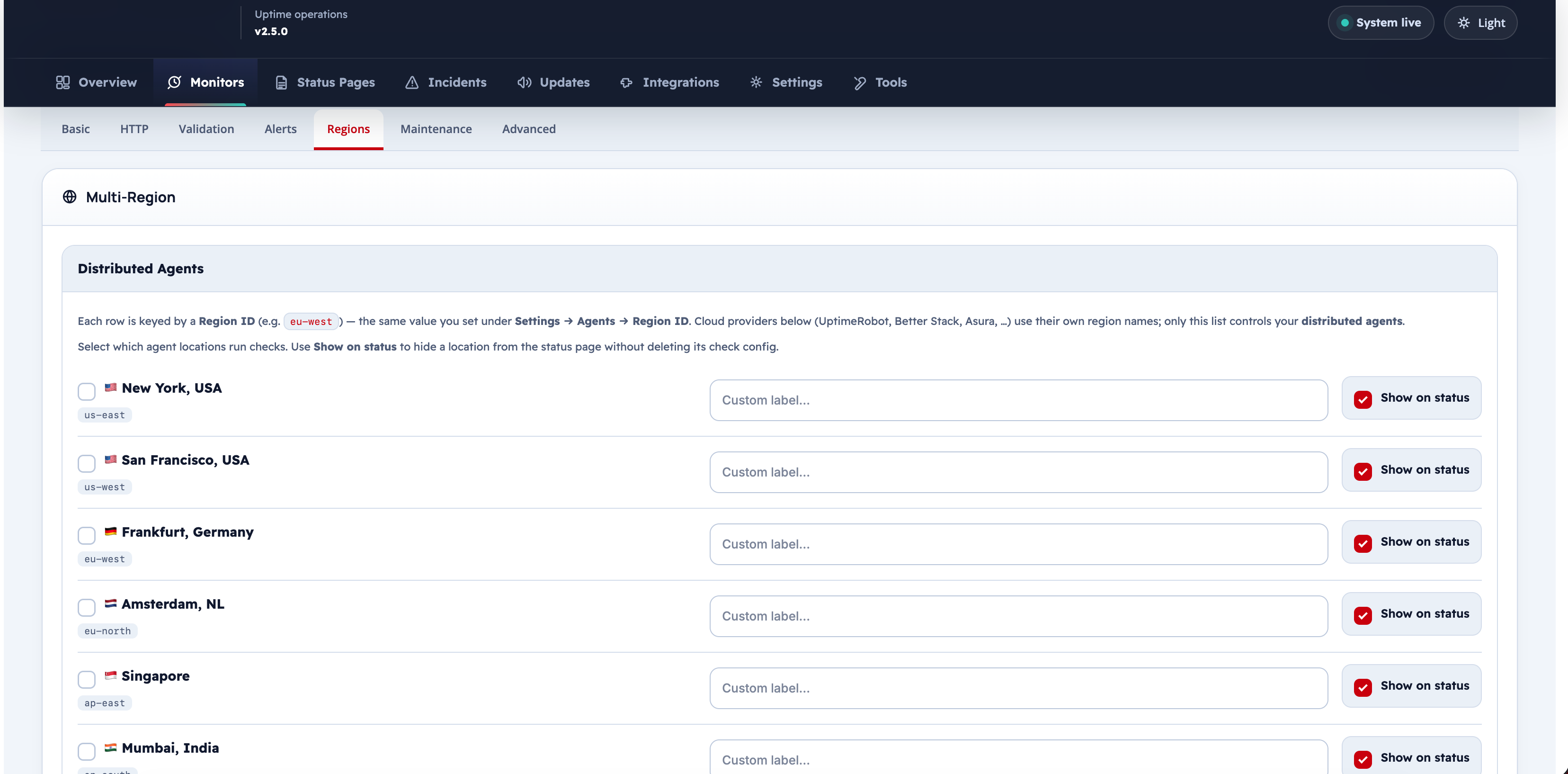Click the Amsterdam NL flag icon
The height and width of the screenshot is (774, 1568).
point(110,603)
